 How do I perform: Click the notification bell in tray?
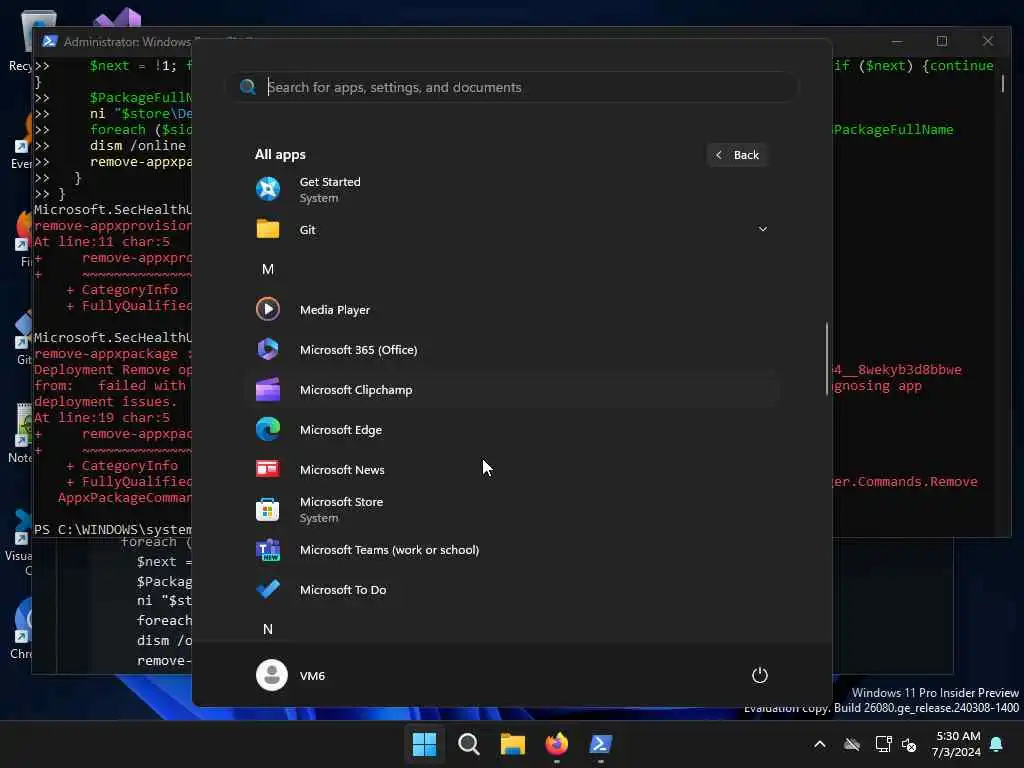(x=997, y=744)
